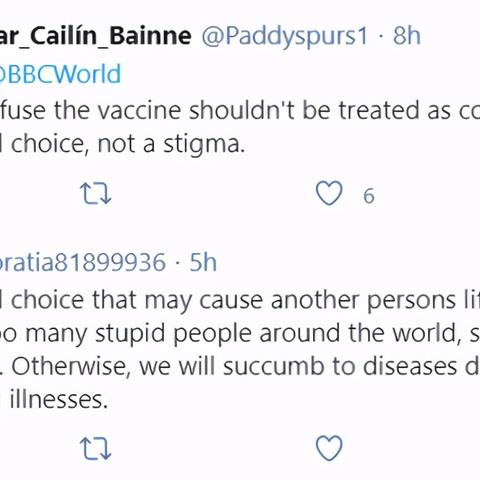Click the word 'illnesses.' ending the reply

click(x=59, y=399)
